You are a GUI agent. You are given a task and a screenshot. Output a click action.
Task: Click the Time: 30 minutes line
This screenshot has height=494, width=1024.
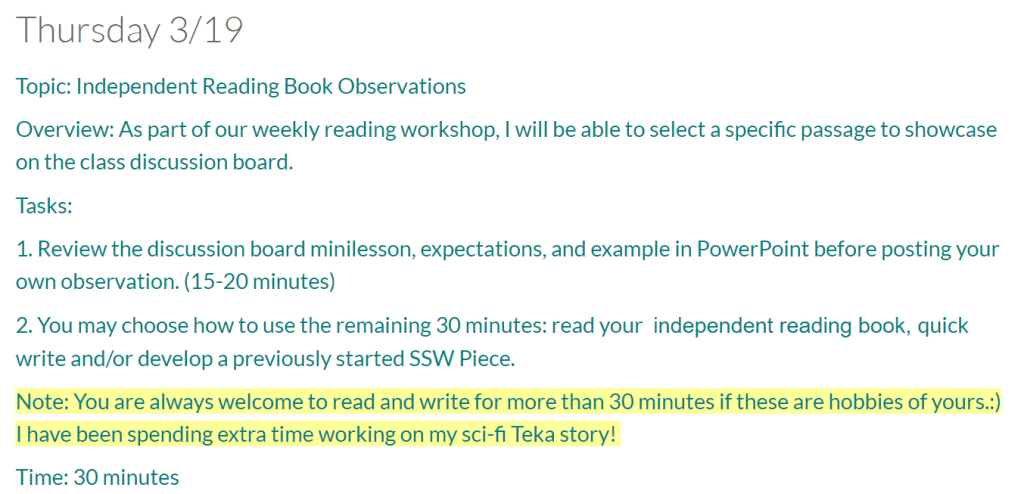(97, 478)
